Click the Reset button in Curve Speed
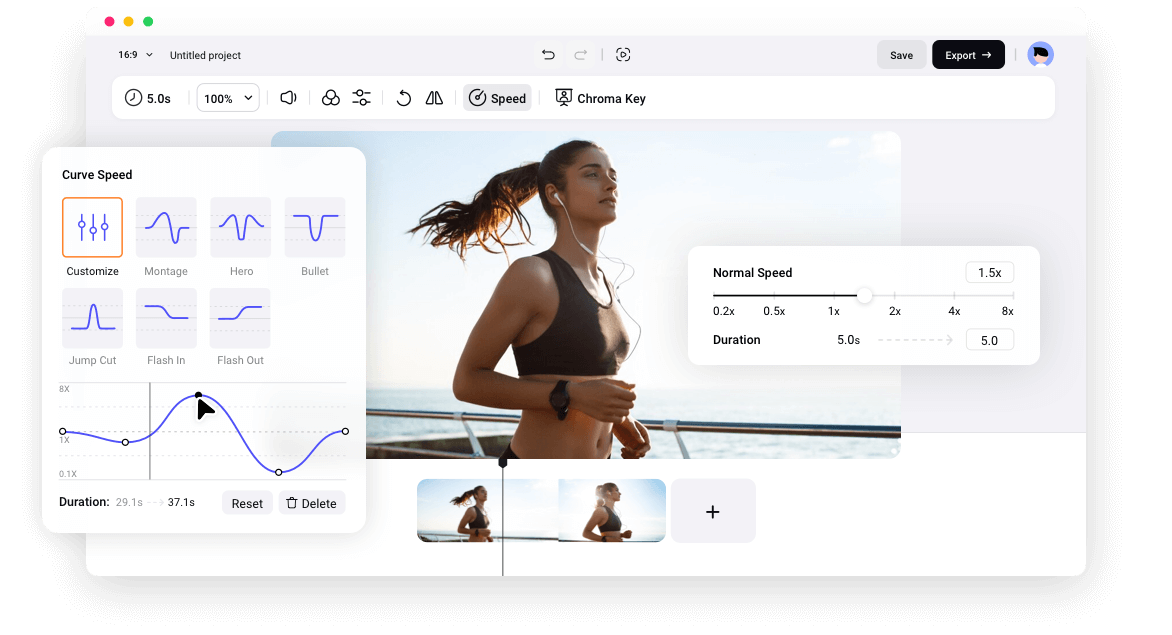The height and width of the screenshot is (635, 1172). click(247, 503)
